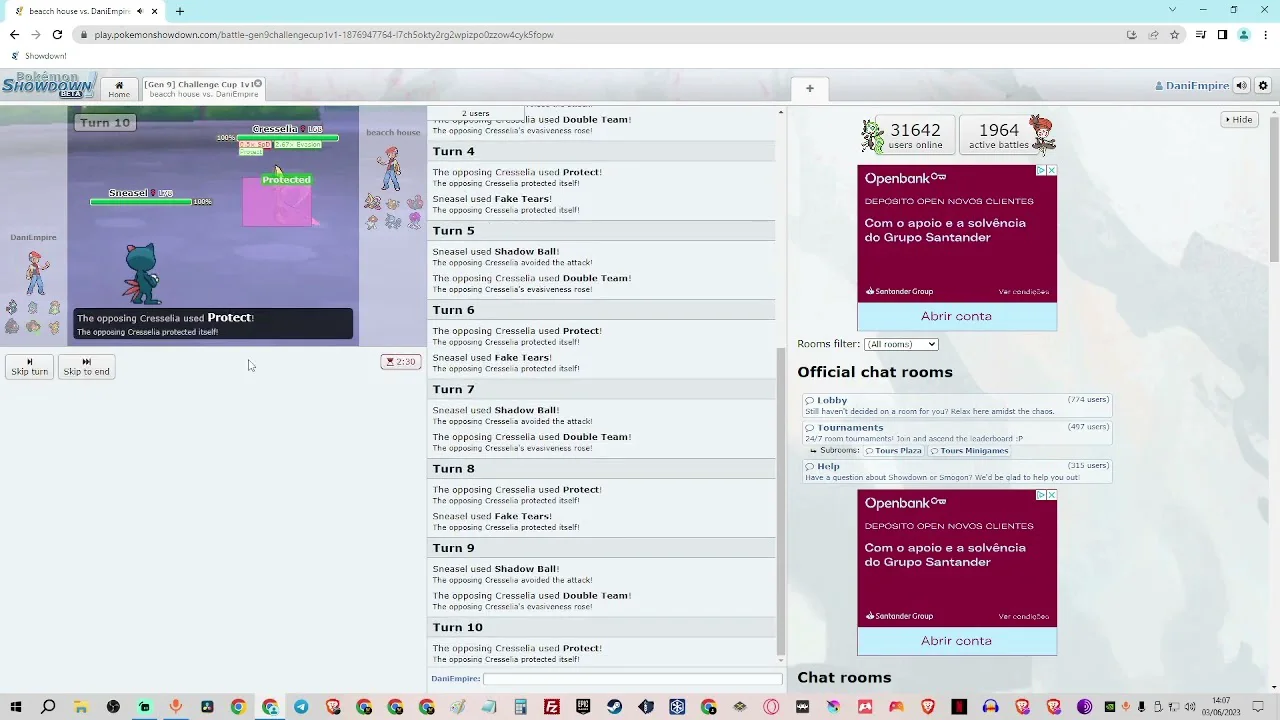1280x720 pixels.
Task: Bookmark this page with star icon
Action: click(1175, 35)
